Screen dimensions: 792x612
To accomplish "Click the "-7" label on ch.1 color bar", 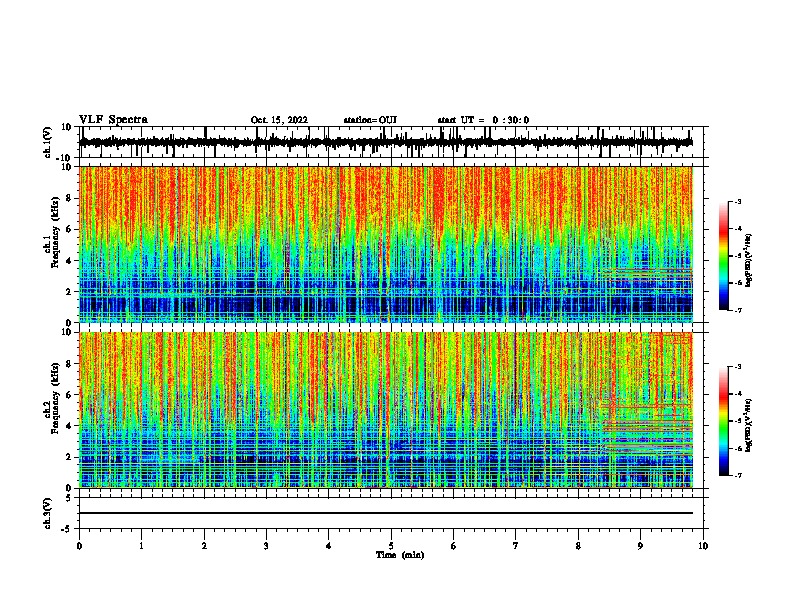I will point(737,310).
